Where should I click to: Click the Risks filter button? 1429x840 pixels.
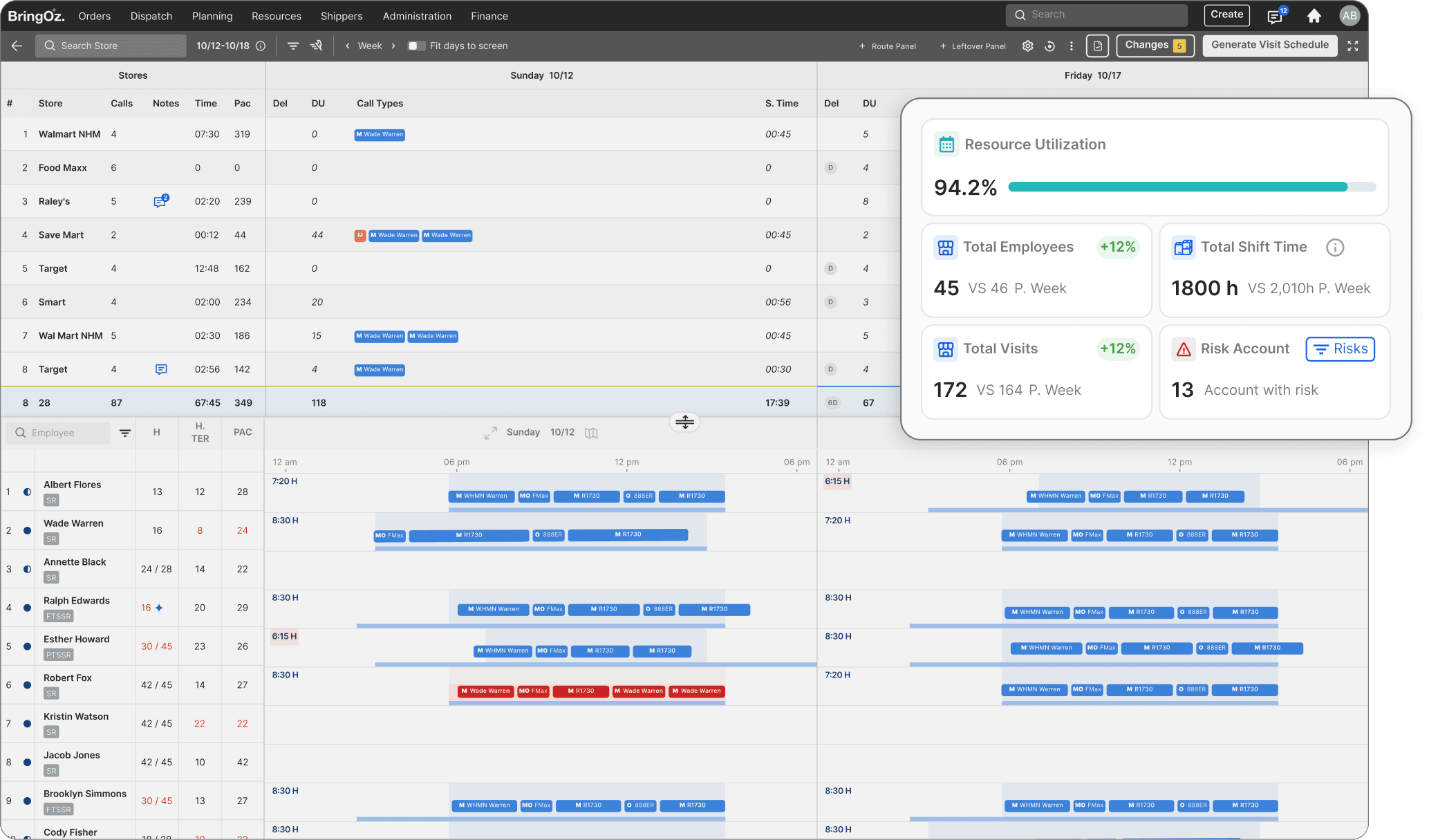pos(1340,349)
